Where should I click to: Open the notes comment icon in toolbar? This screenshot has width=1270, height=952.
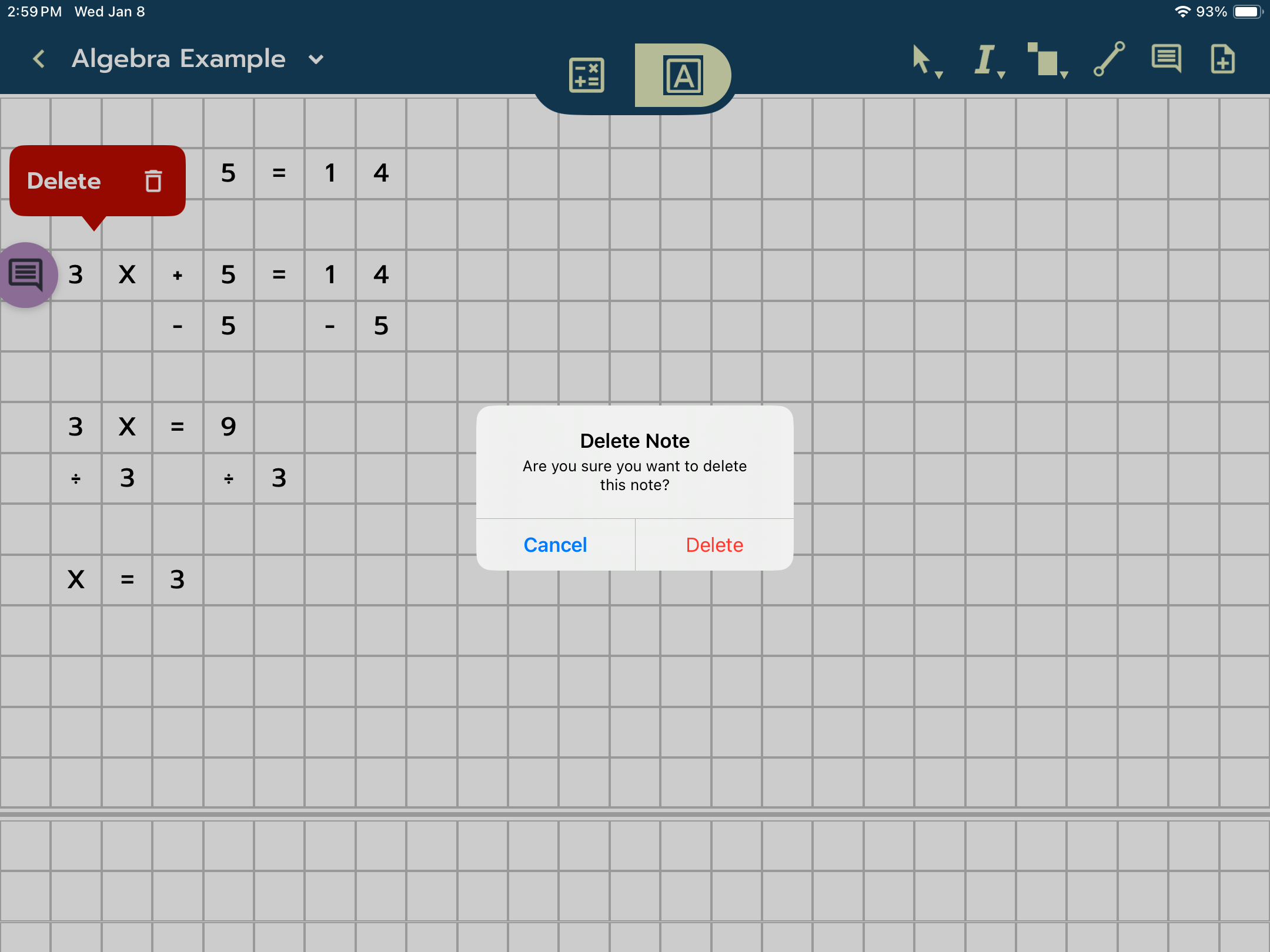pyautogui.click(x=1167, y=59)
